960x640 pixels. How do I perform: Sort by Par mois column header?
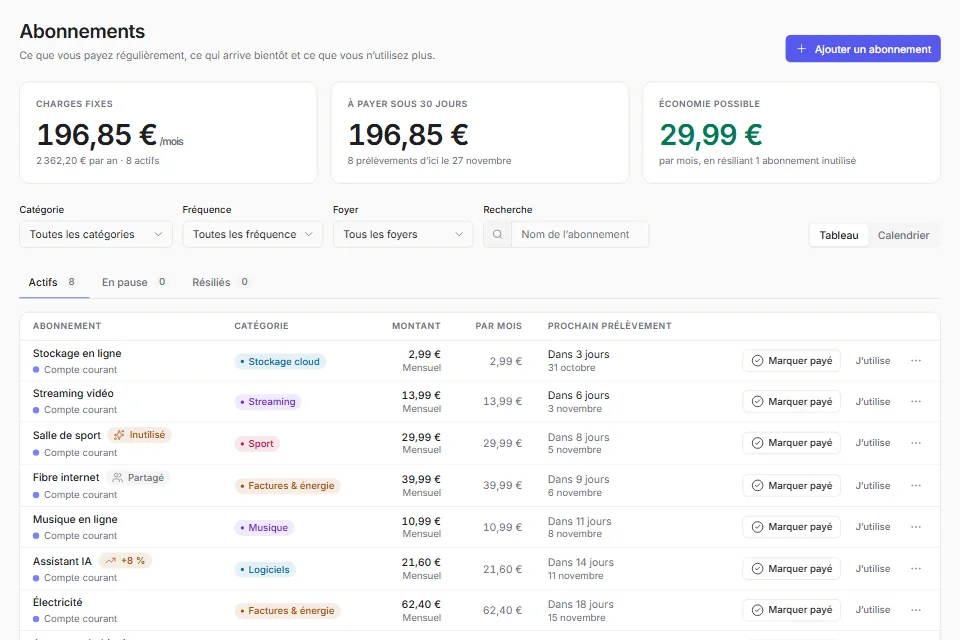(x=498, y=326)
